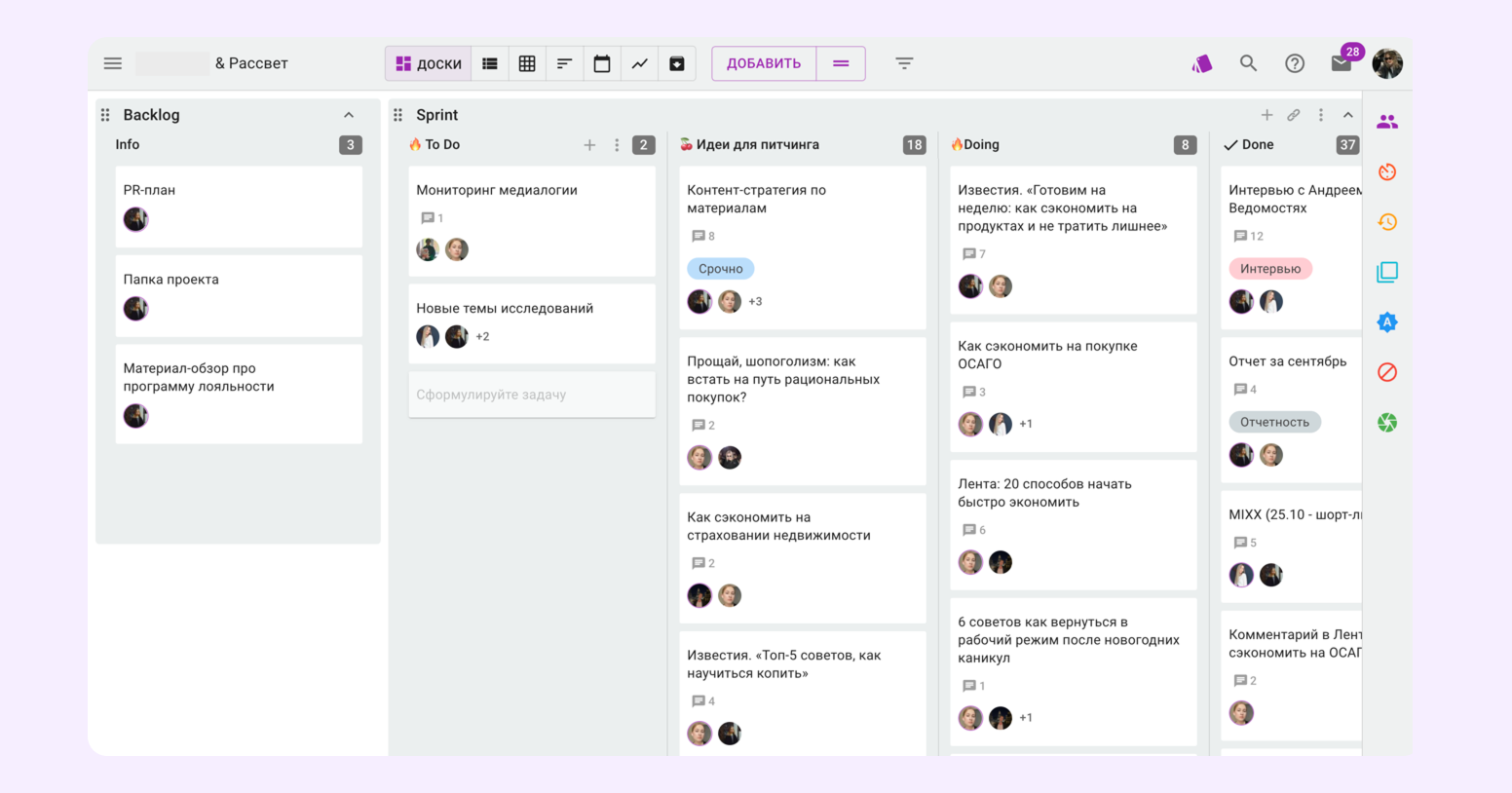Open the help question mark icon
Image resolution: width=1512 pixels, height=793 pixels.
pos(1295,63)
